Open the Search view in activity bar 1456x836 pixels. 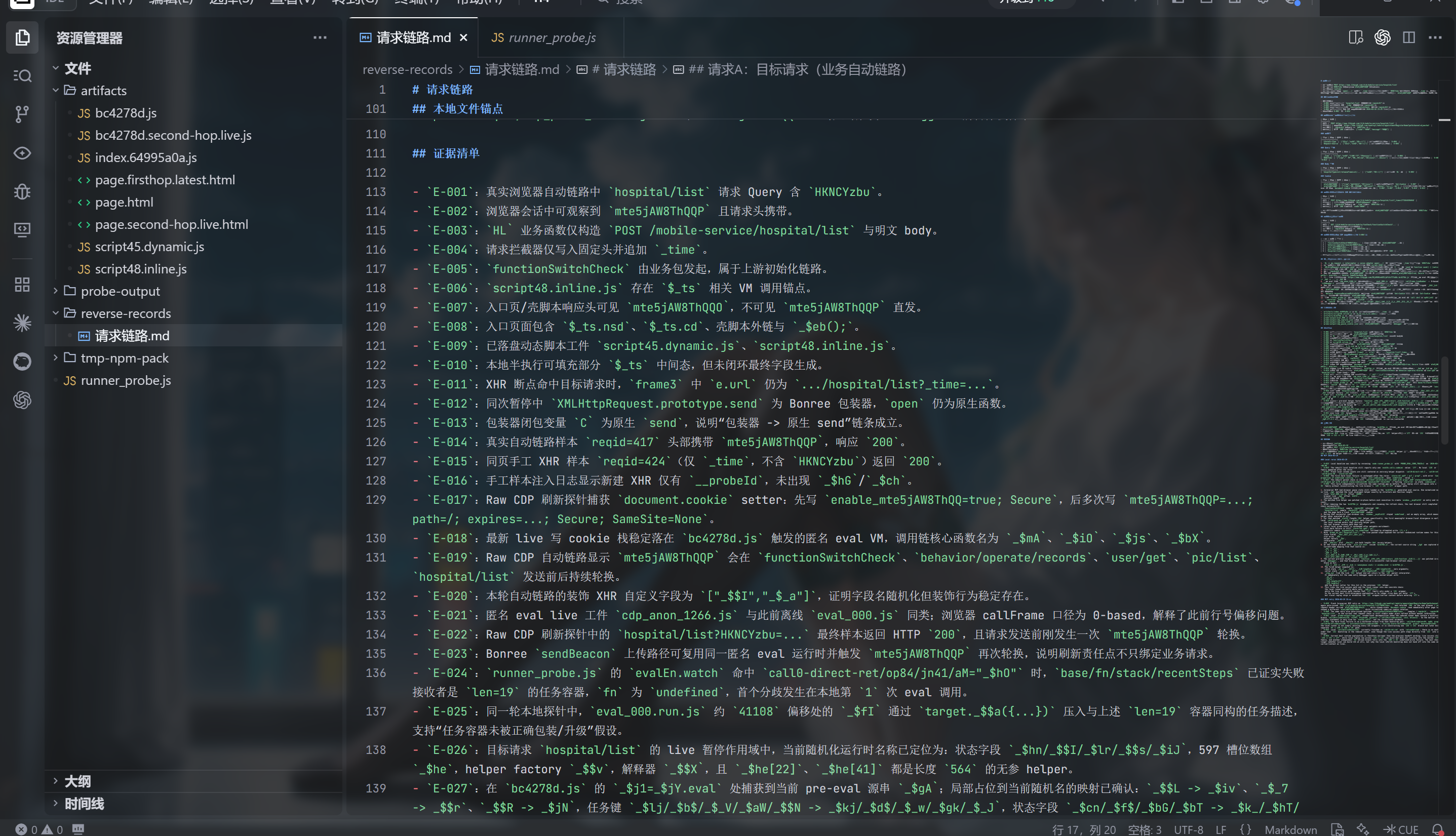[22, 76]
